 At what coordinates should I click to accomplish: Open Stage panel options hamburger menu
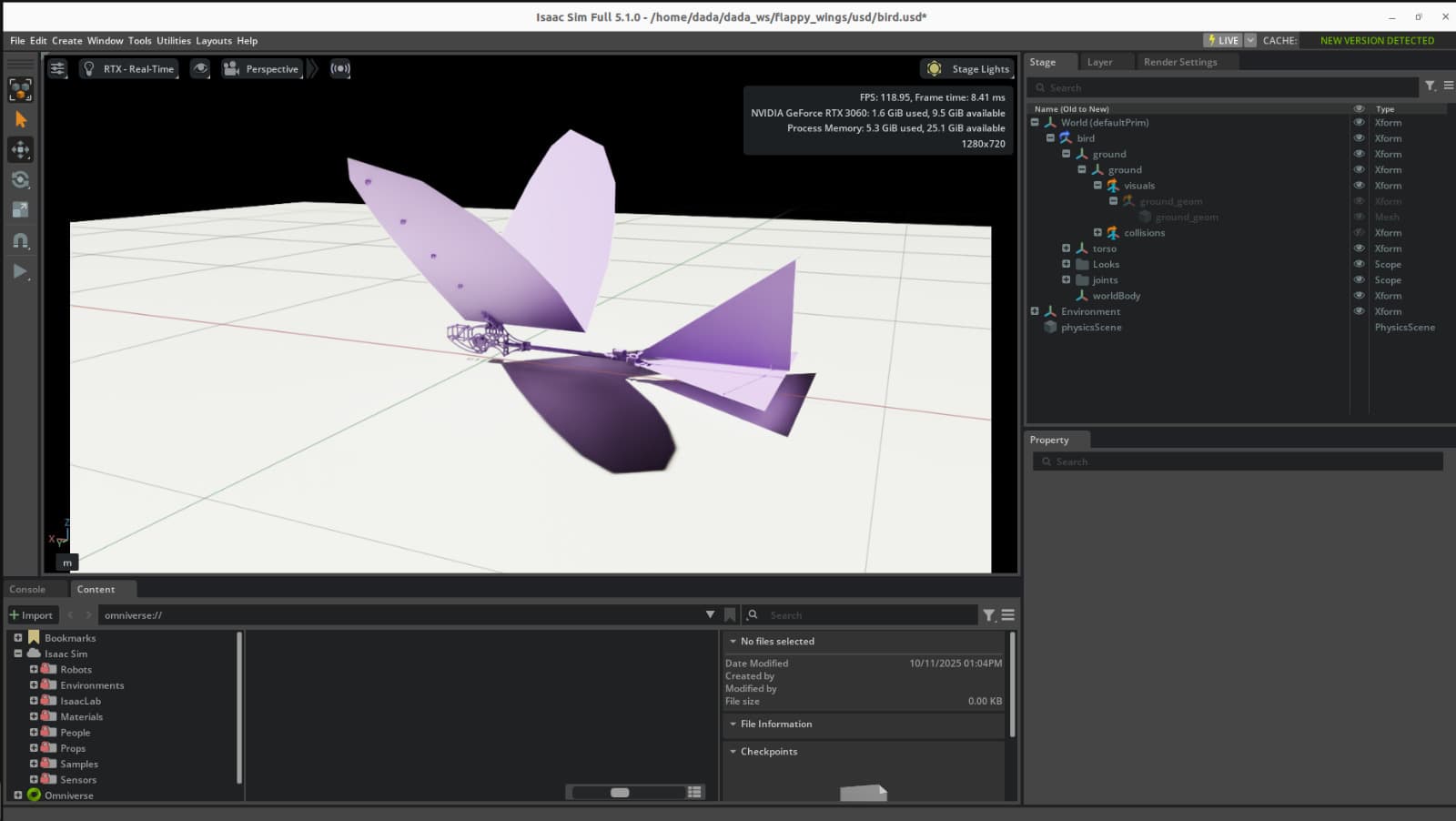(1448, 86)
